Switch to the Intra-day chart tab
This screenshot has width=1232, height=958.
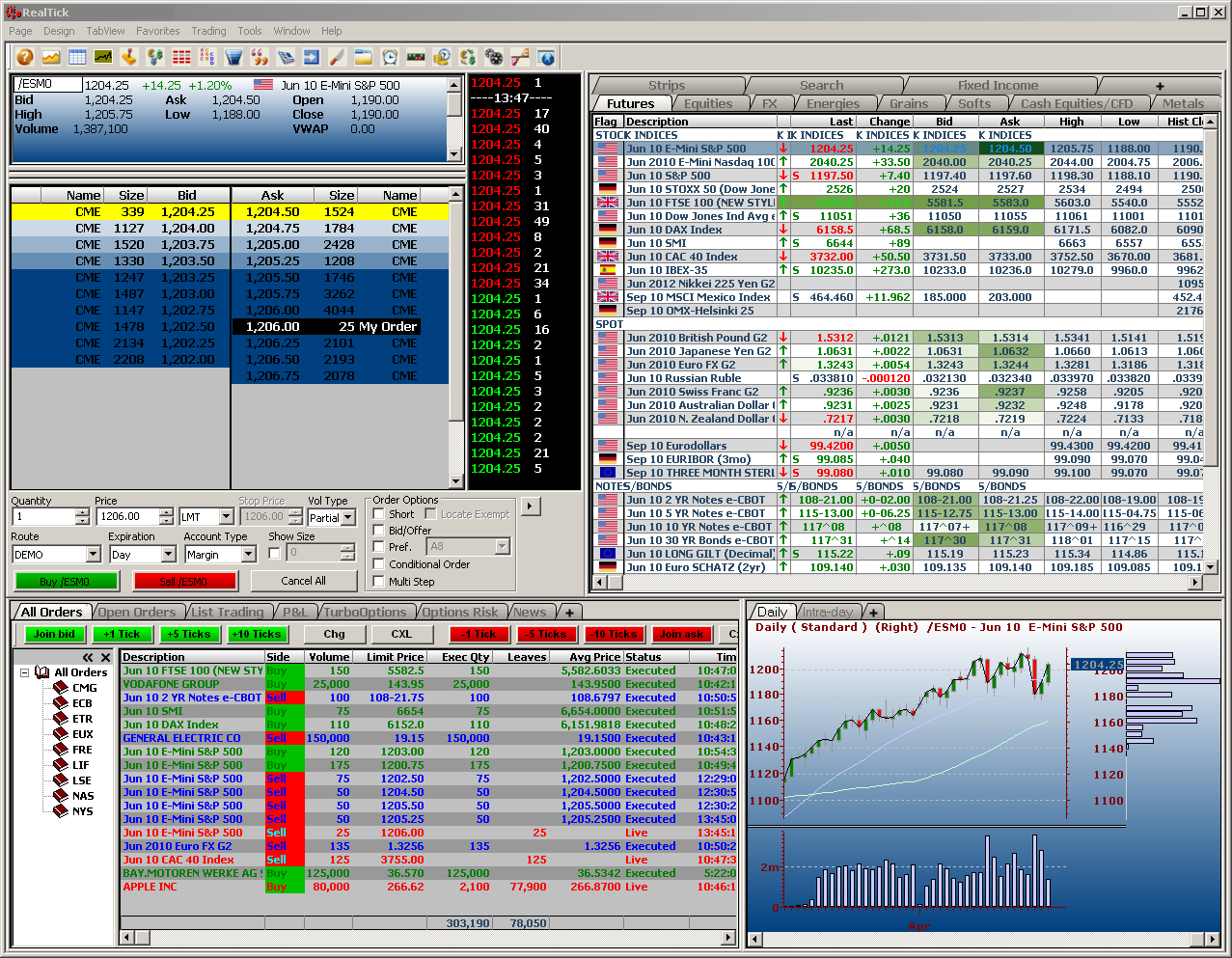[x=828, y=612]
